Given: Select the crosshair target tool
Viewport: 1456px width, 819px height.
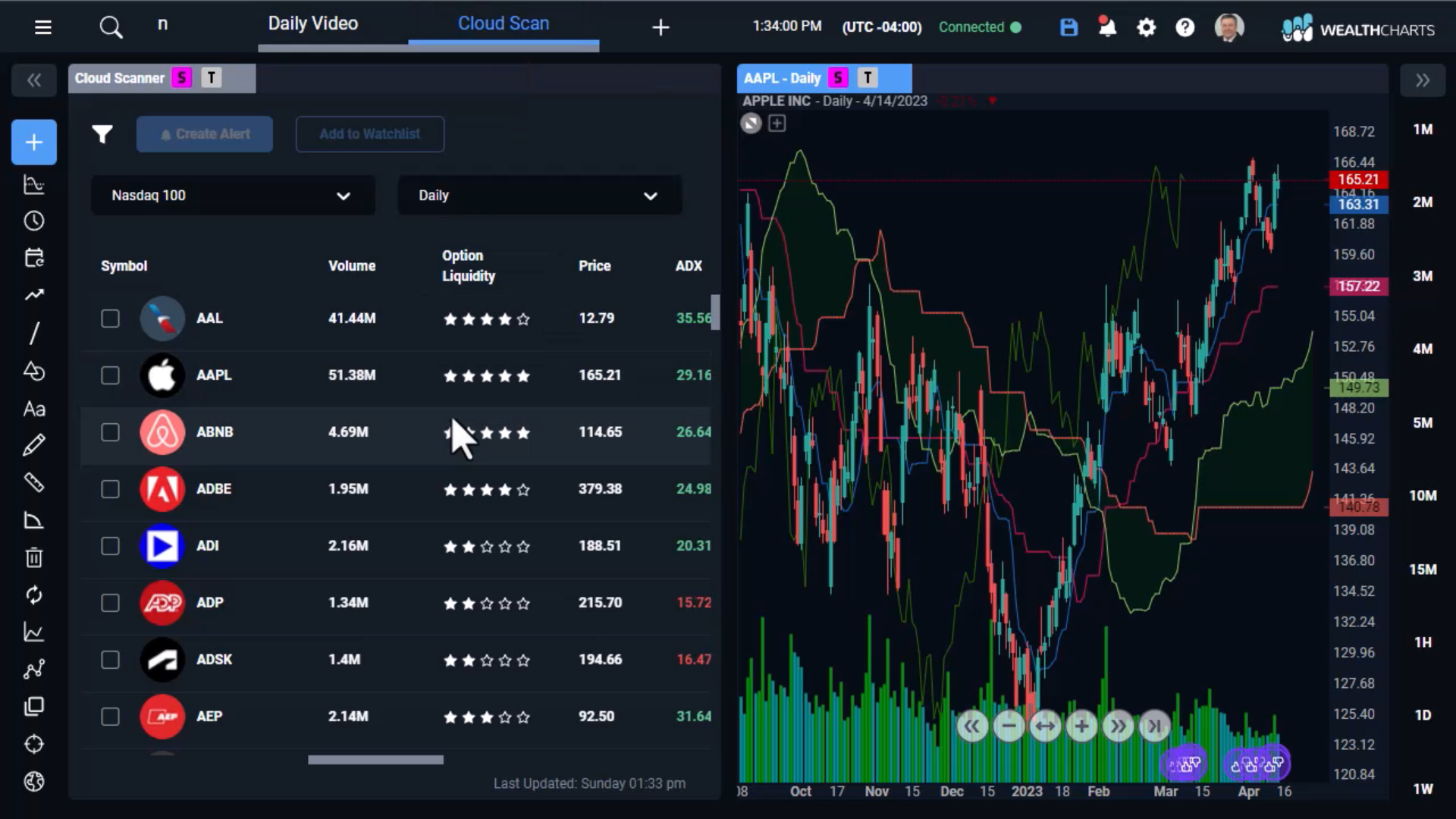Looking at the screenshot, I should (x=34, y=744).
